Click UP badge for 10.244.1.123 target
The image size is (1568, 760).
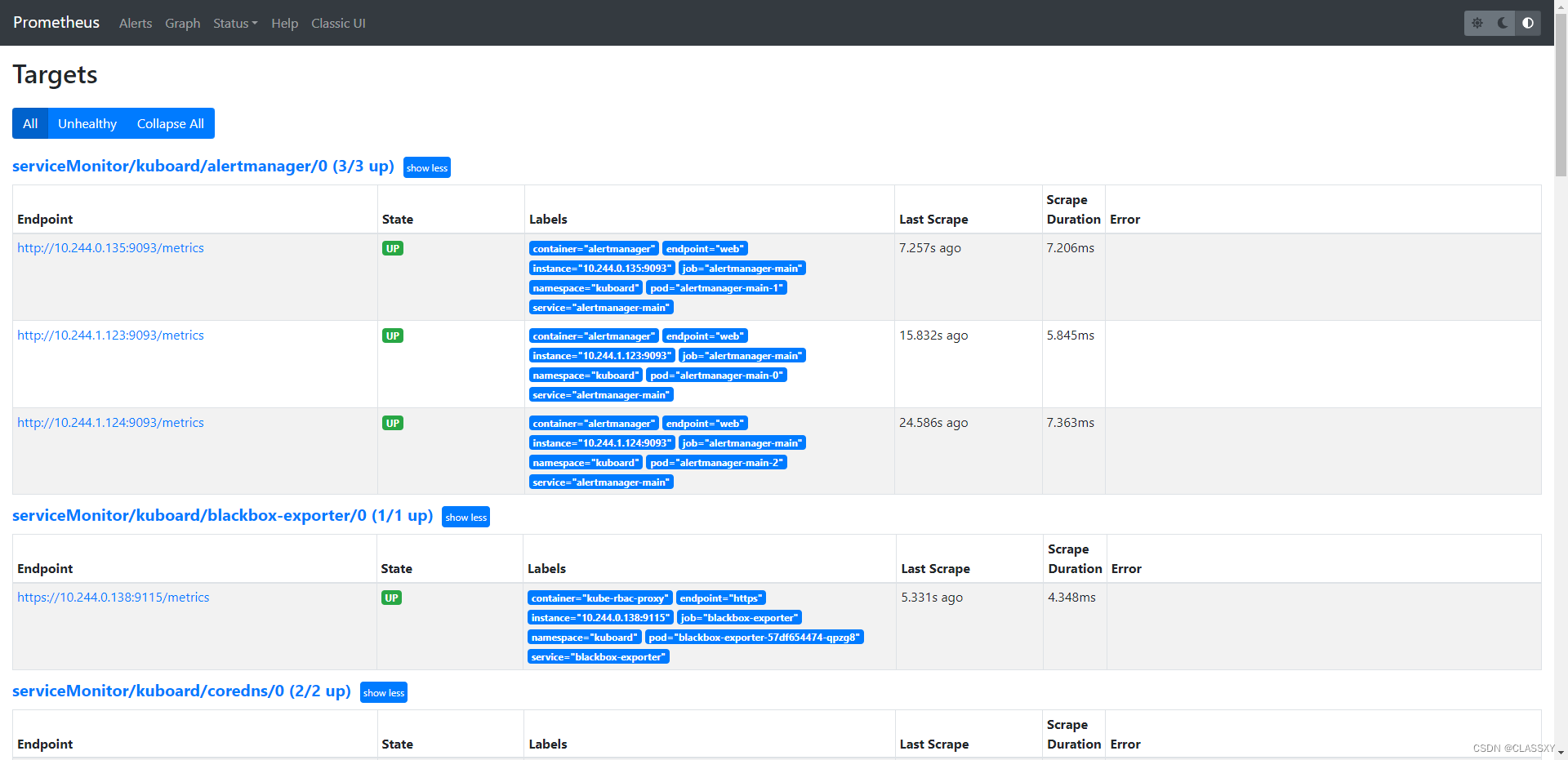[393, 336]
